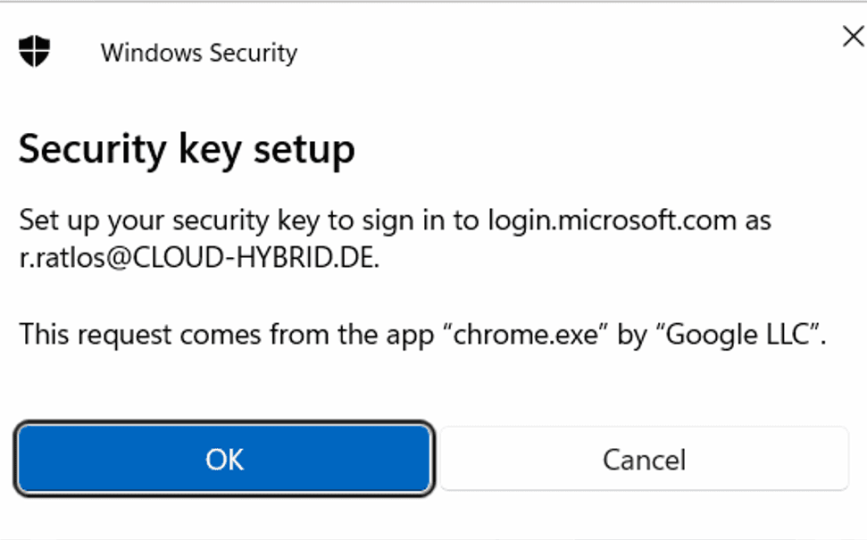Screen dimensions: 867x540
Task: Click the Windows Security shield icon
Action: pyautogui.click(x=35, y=50)
